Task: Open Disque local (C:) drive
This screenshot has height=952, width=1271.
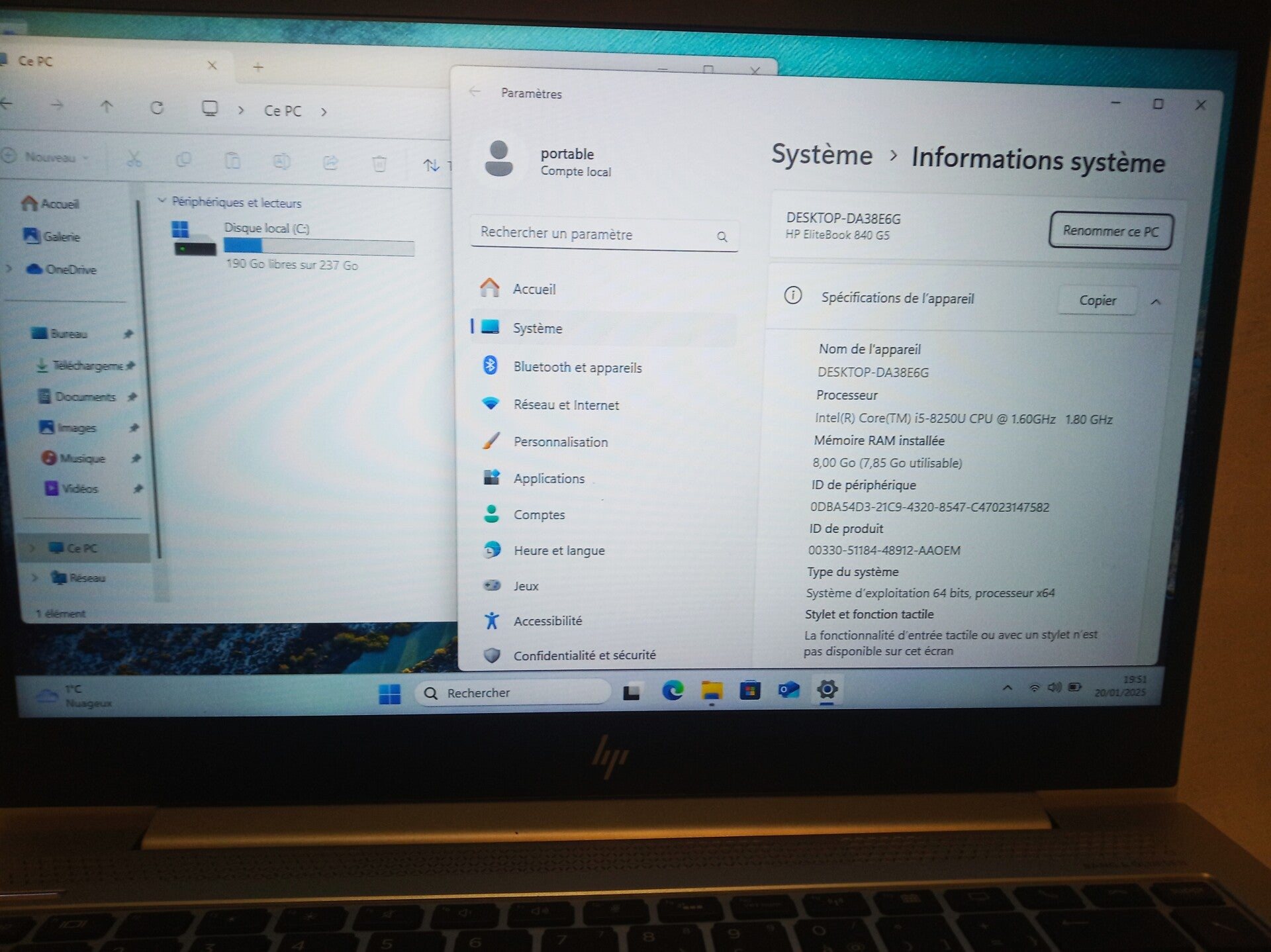Action: [266, 228]
